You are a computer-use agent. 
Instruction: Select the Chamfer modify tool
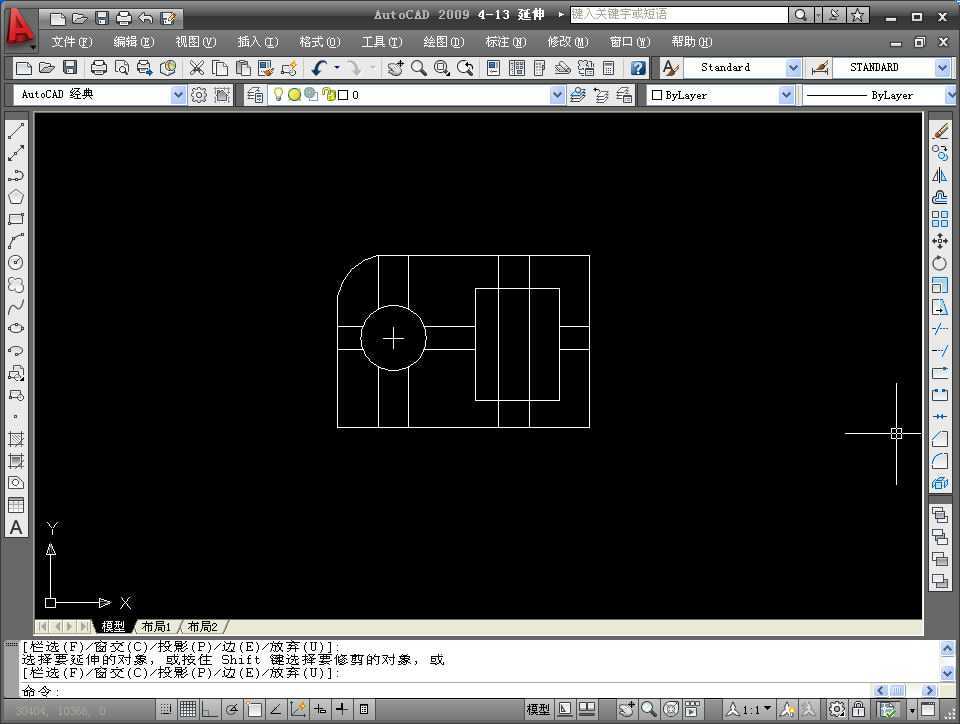(940, 439)
